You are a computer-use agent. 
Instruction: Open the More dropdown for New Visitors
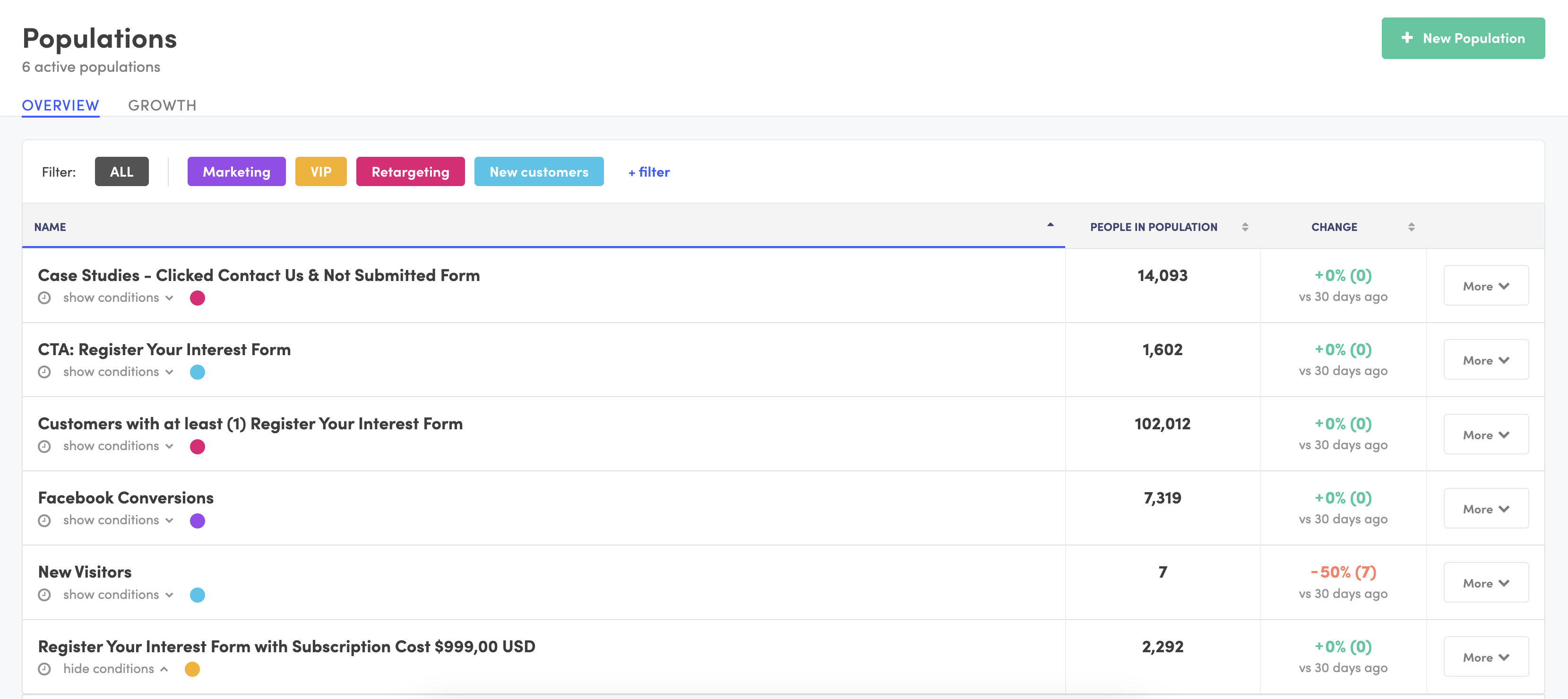[1486, 582]
